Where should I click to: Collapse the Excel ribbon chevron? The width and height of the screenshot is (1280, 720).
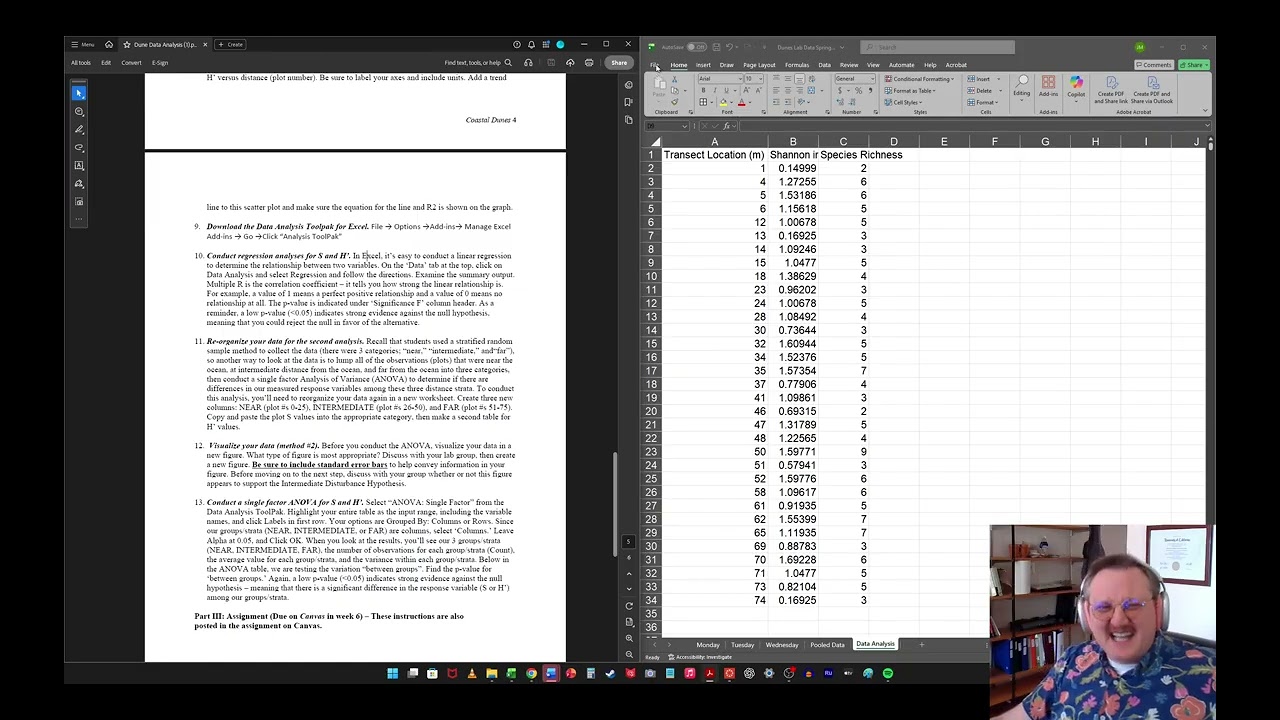point(1205,110)
